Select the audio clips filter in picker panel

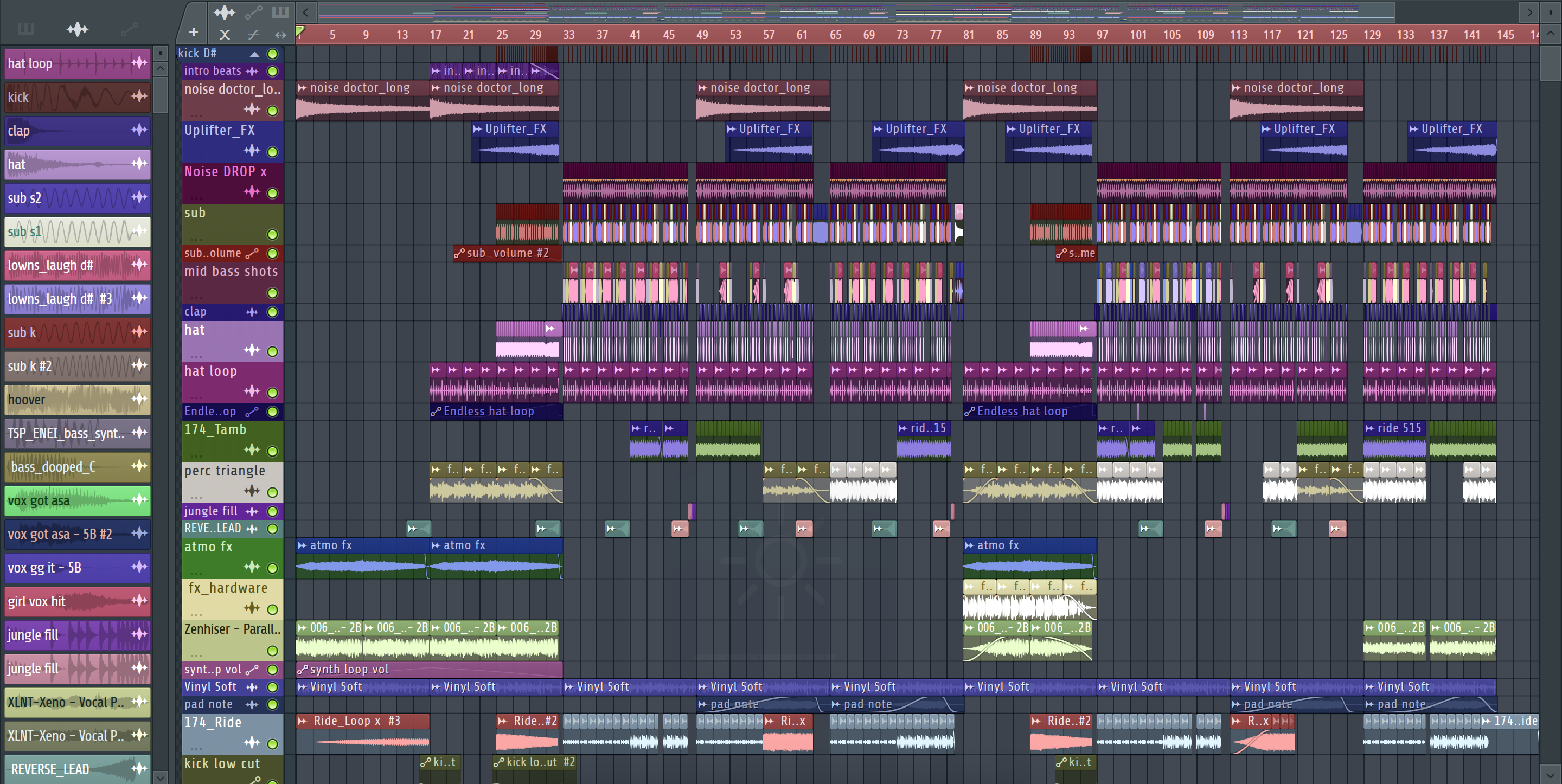(x=77, y=29)
